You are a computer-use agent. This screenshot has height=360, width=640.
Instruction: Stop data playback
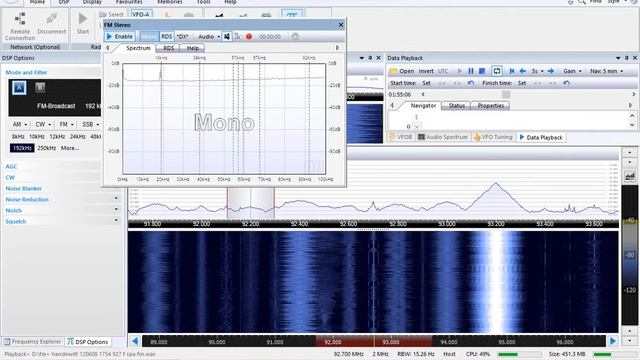coord(482,71)
